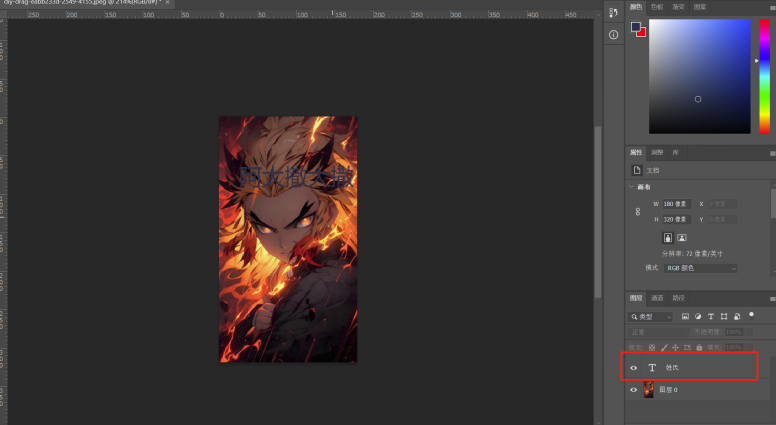
Task: Open the Color panel flyout menu
Action: click(772, 7)
